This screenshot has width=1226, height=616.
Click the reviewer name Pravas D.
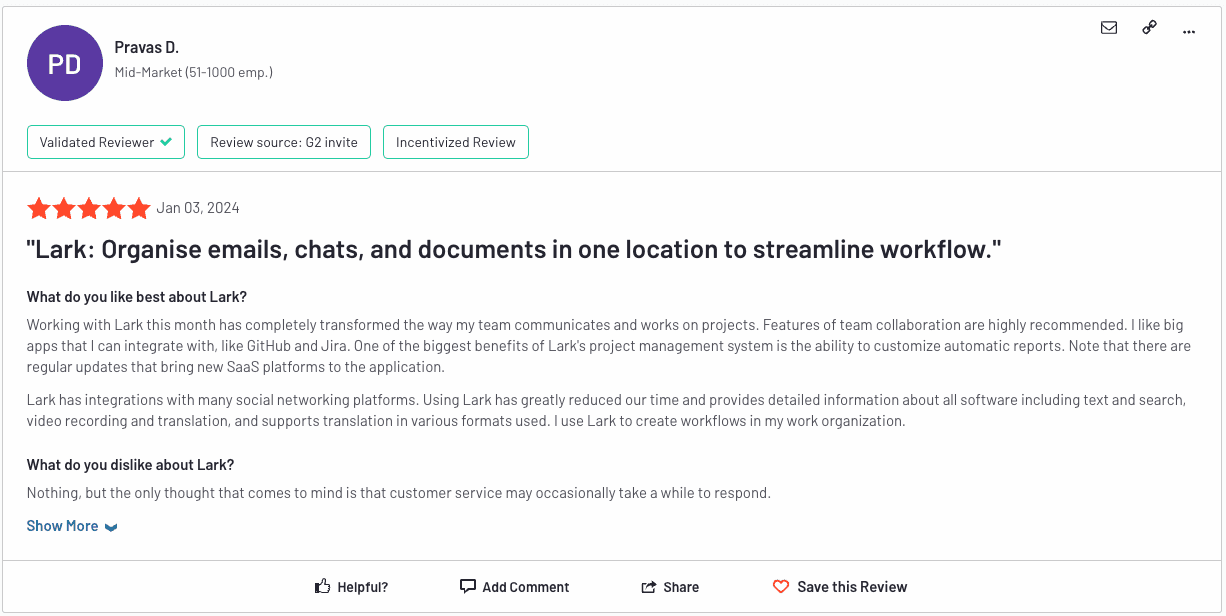coord(146,46)
